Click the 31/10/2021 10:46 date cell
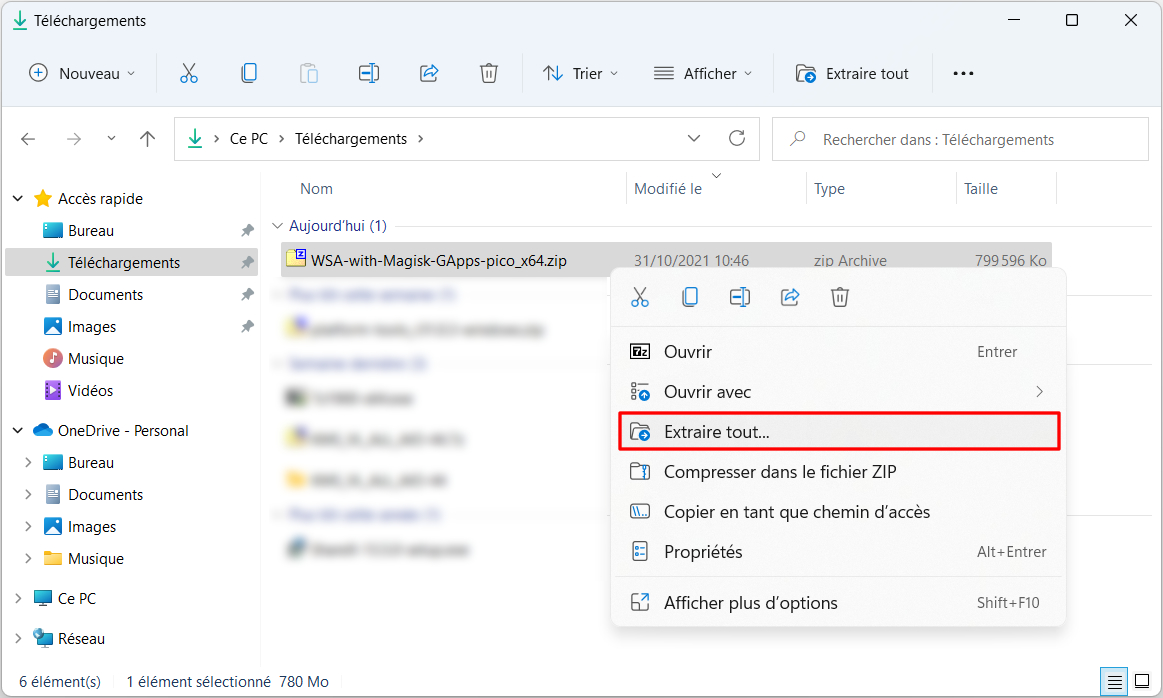 [x=691, y=260]
